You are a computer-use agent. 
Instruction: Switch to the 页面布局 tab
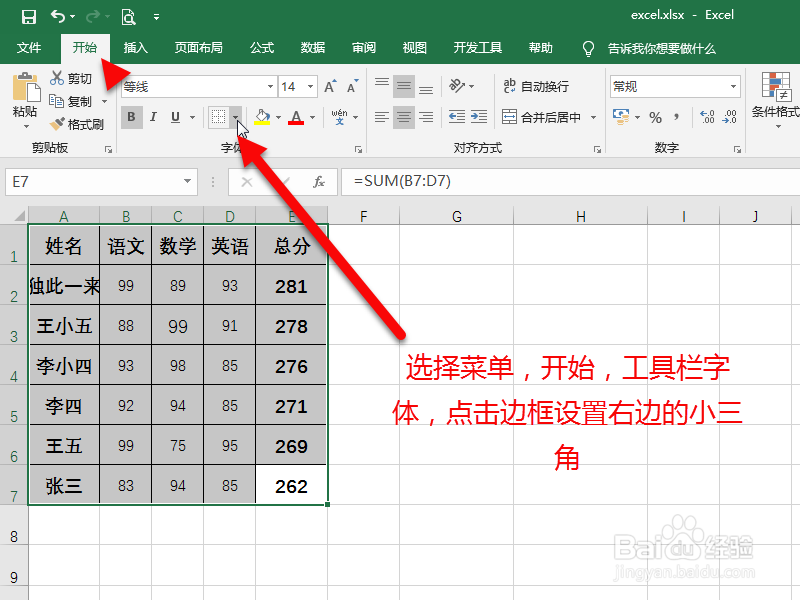point(198,48)
